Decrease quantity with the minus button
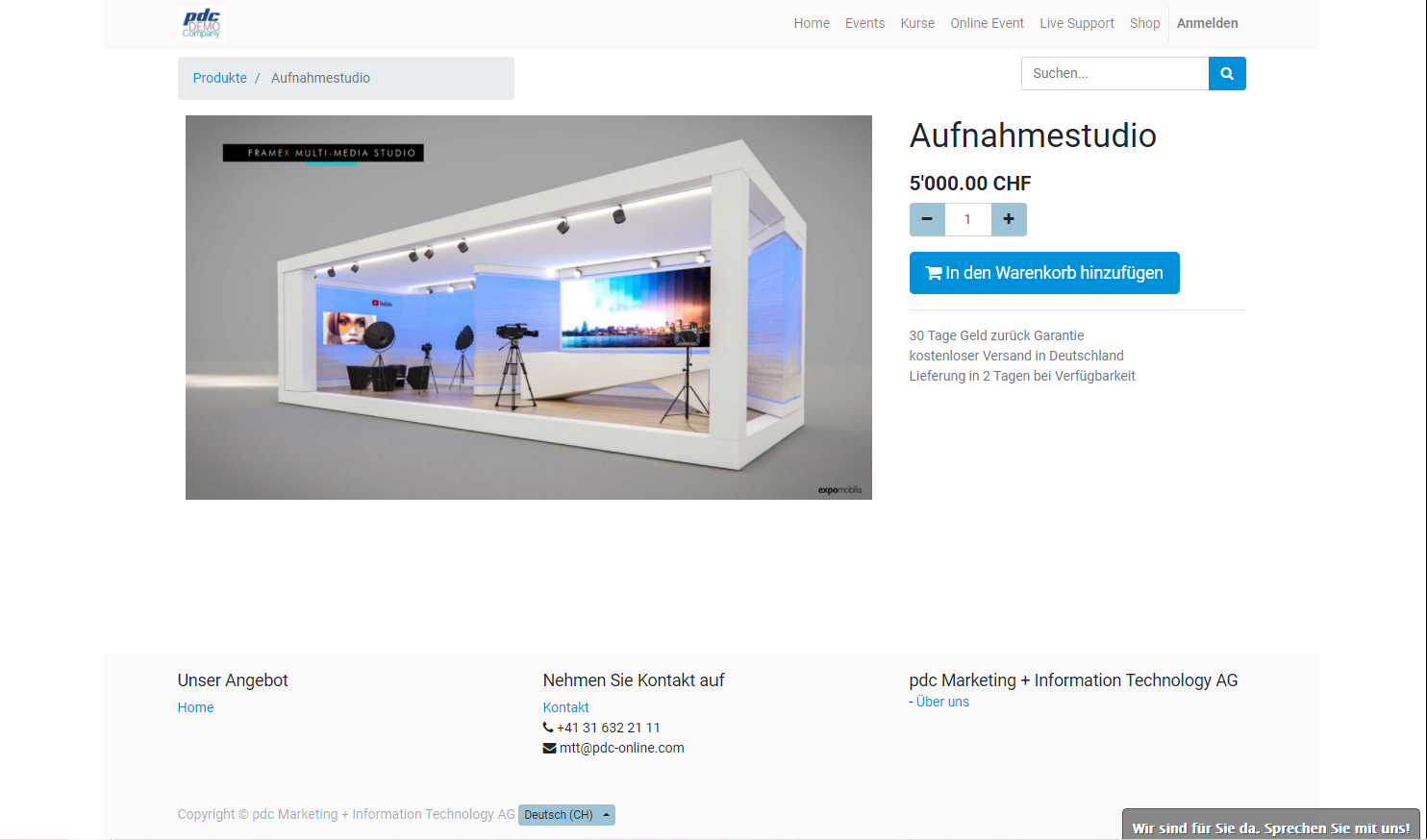This screenshot has width=1427, height=840. coord(927,219)
